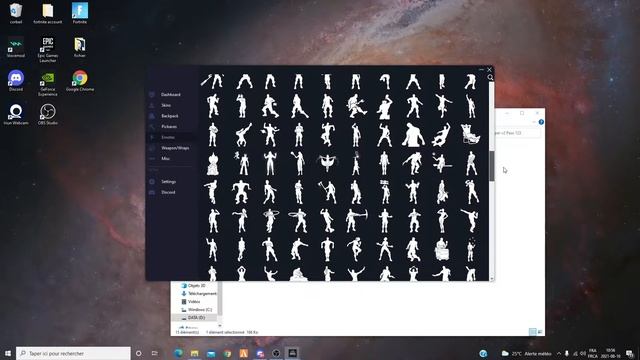Viewport: 640px width, 360px height.
Task: Click the weather widget showing 25°C
Action: (526, 353)
